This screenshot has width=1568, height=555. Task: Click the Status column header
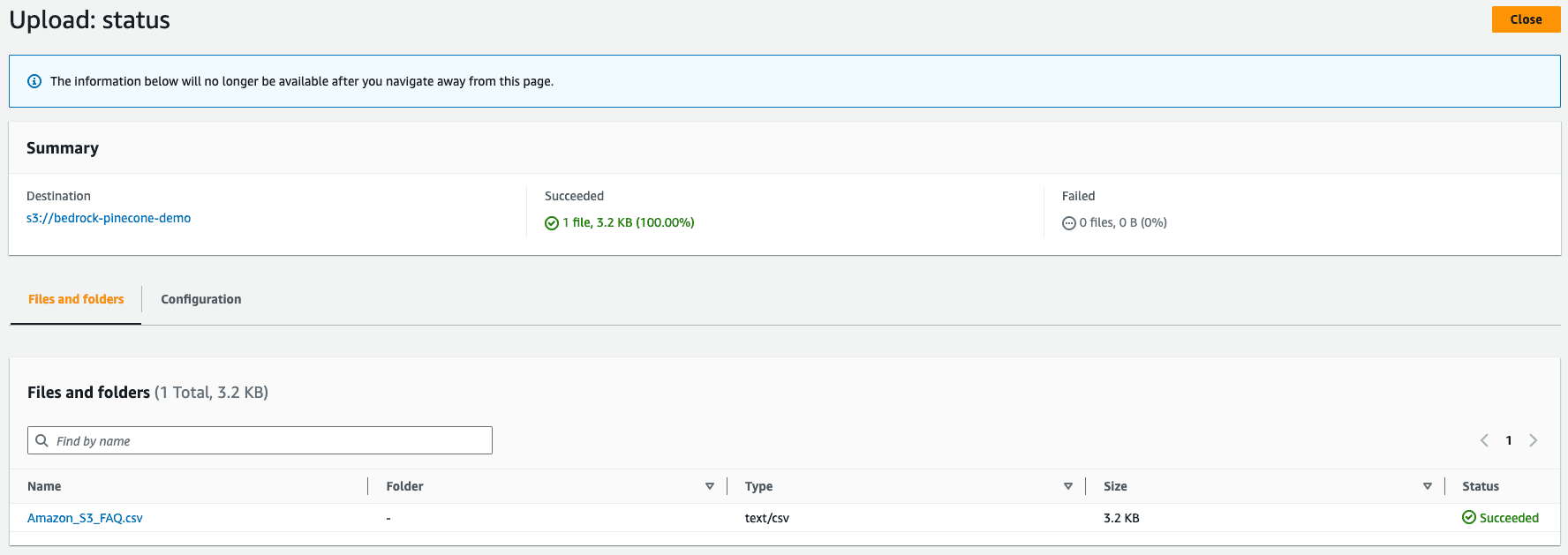pos(1481,486)
